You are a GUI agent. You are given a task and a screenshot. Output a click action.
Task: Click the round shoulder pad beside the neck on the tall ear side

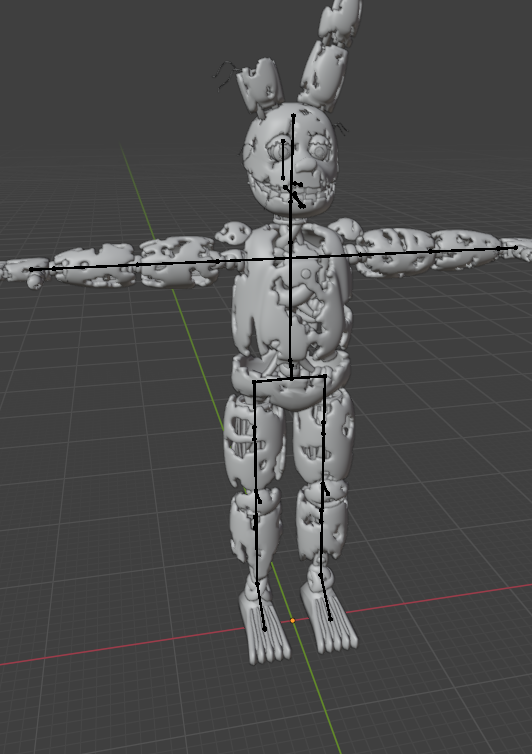[x=346, y=228]
